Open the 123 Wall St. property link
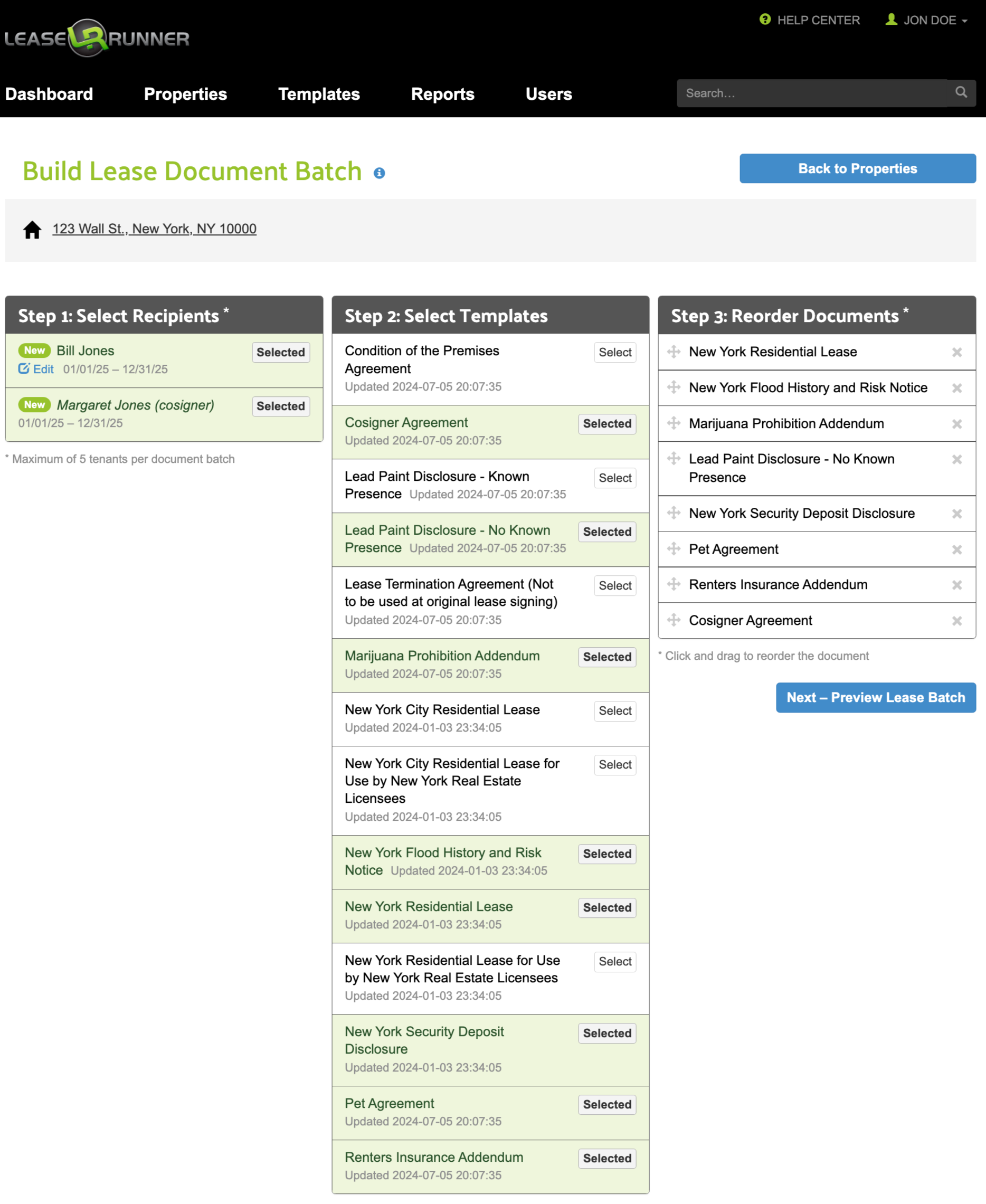Viewport: 986px width, 1204px height. coord(154,229)
